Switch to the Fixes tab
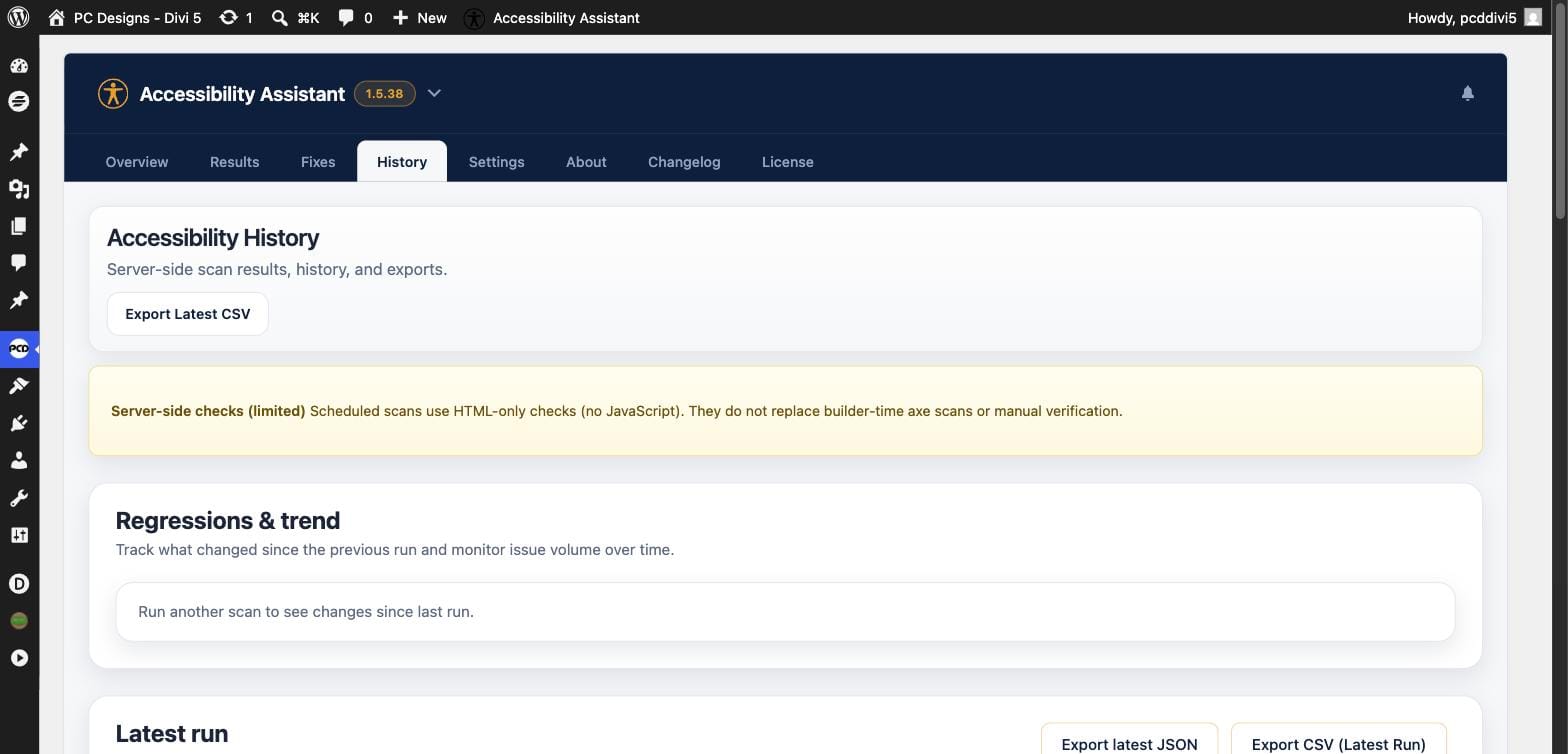This screenshot has width=1568, height=754. click(x=318, y=162)
